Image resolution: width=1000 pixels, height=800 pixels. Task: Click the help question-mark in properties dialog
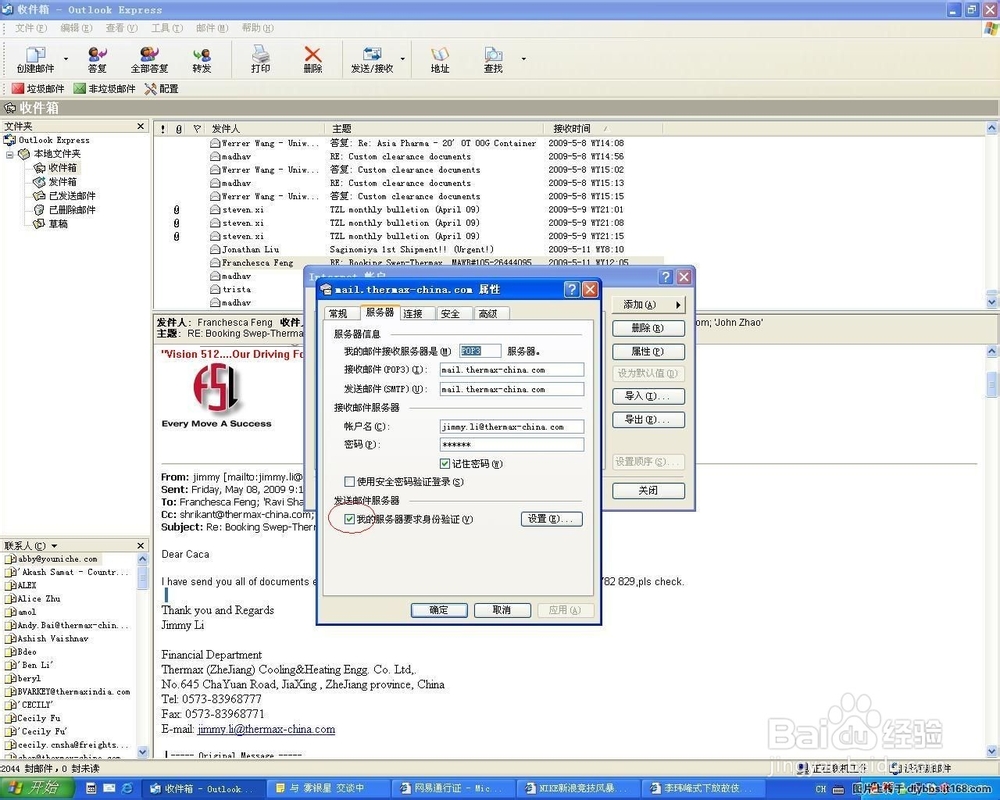point(571,290)
